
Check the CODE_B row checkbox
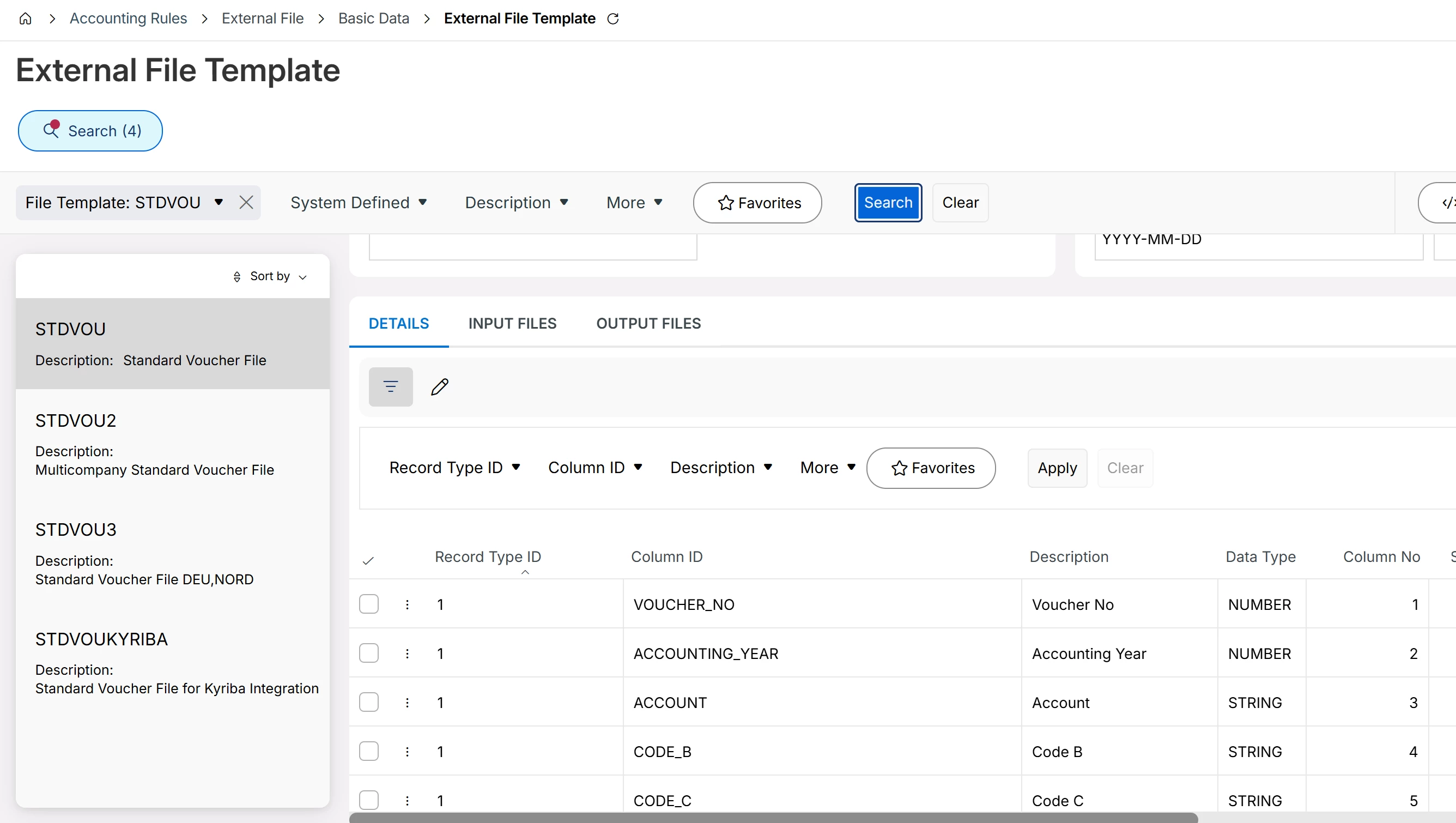369,751
